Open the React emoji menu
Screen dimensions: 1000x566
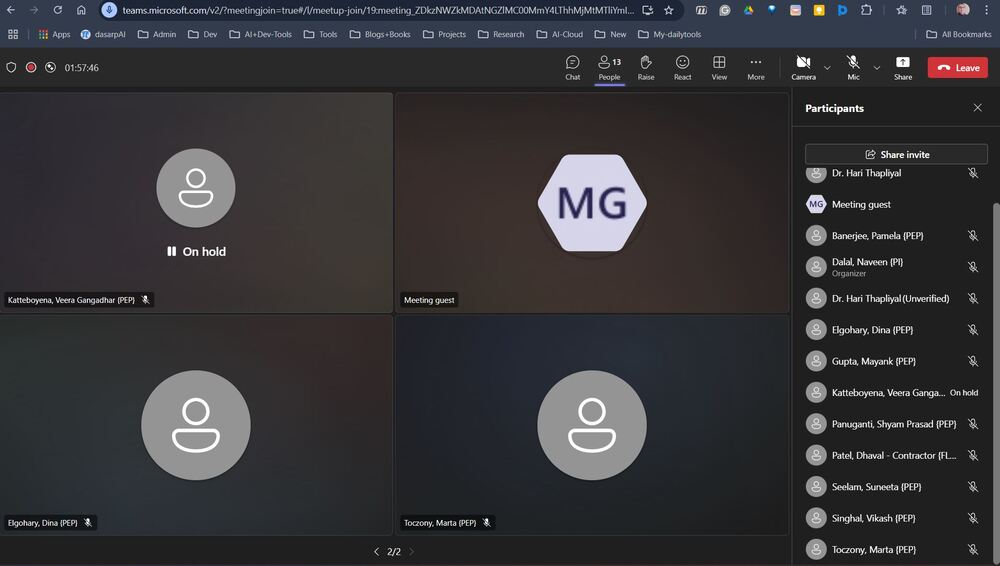682,68
